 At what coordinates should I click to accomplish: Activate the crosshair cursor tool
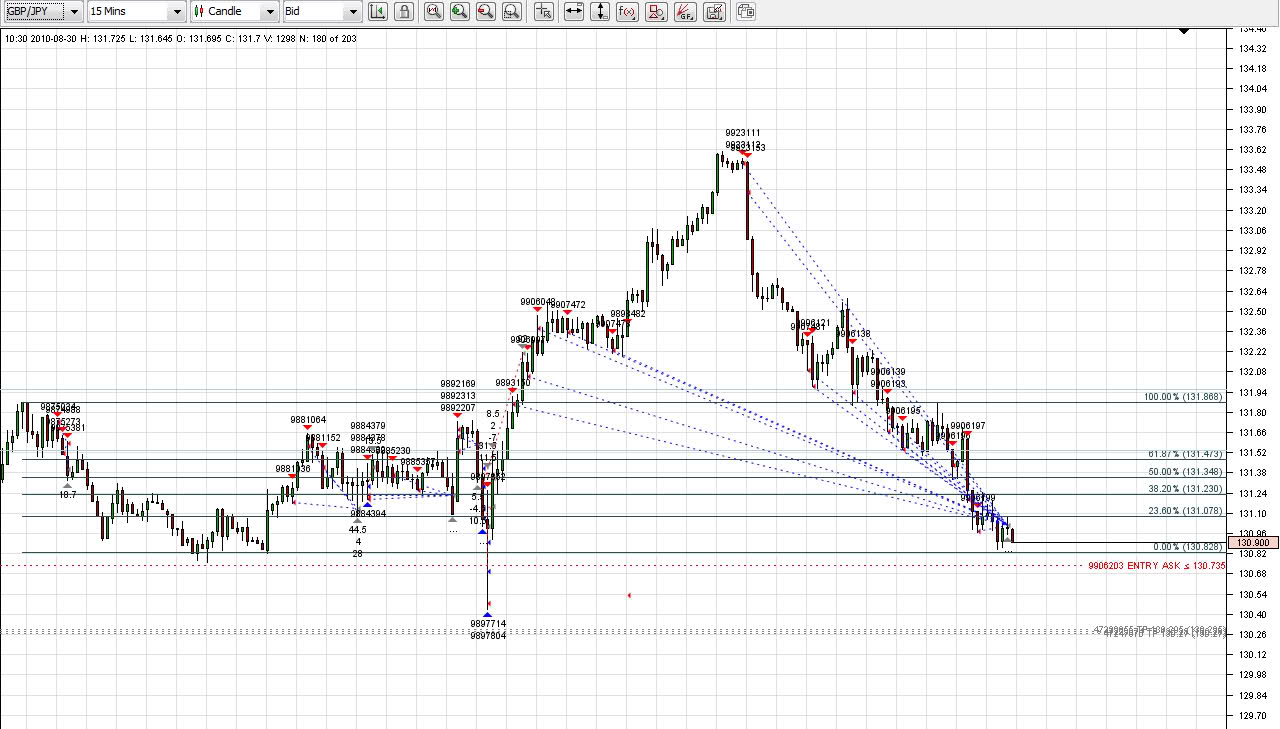pos(543,12)
